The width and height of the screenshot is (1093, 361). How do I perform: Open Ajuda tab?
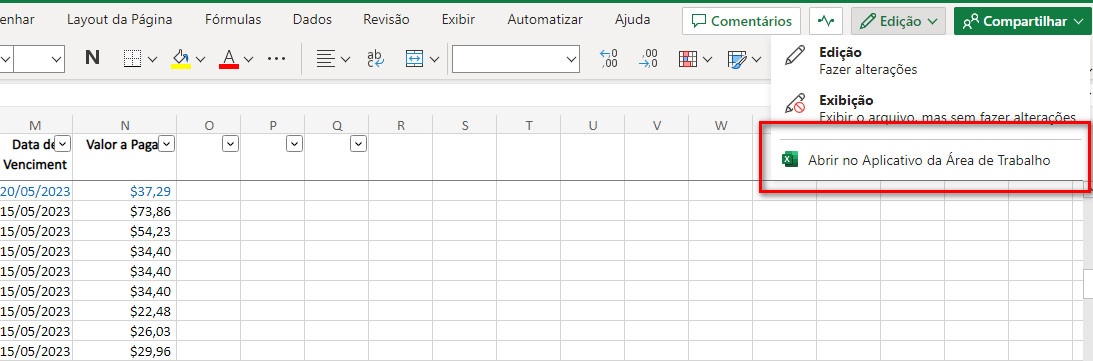pyautogui.click(x=632, y=20)
